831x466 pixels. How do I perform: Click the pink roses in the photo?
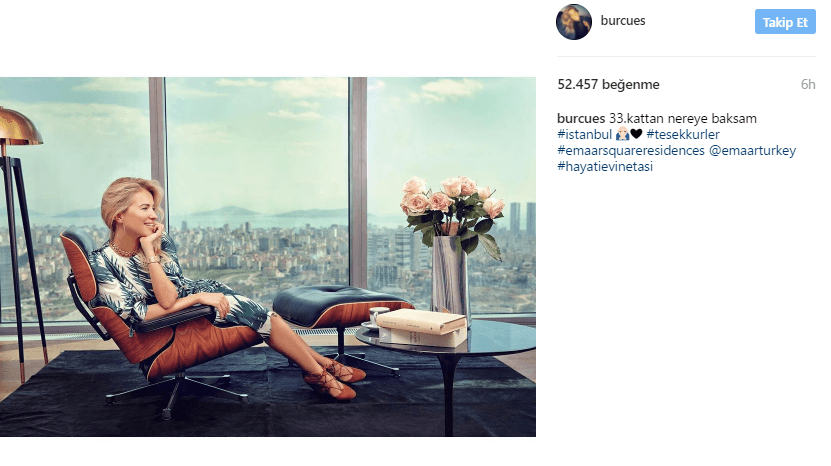tap(452, 199)
